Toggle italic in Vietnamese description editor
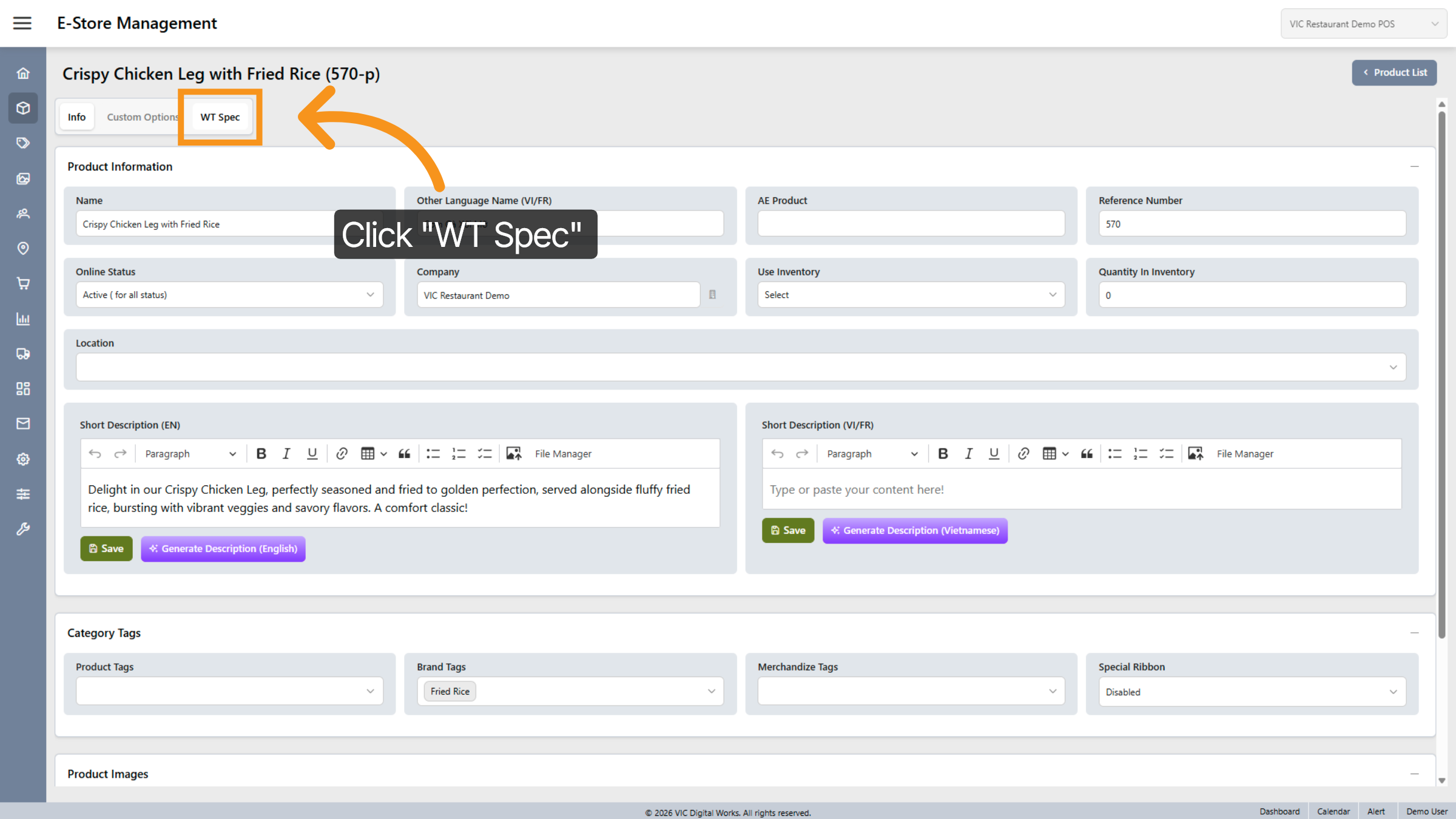 (968, 454)
